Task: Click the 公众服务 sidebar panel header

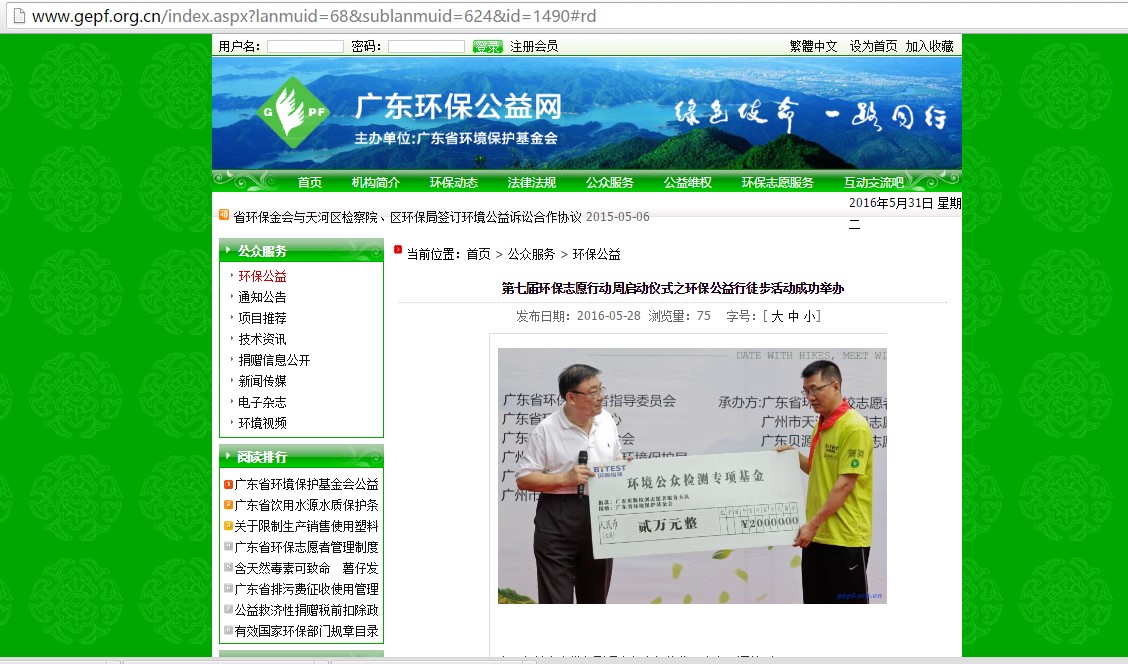Action: (x=301, y=251)
